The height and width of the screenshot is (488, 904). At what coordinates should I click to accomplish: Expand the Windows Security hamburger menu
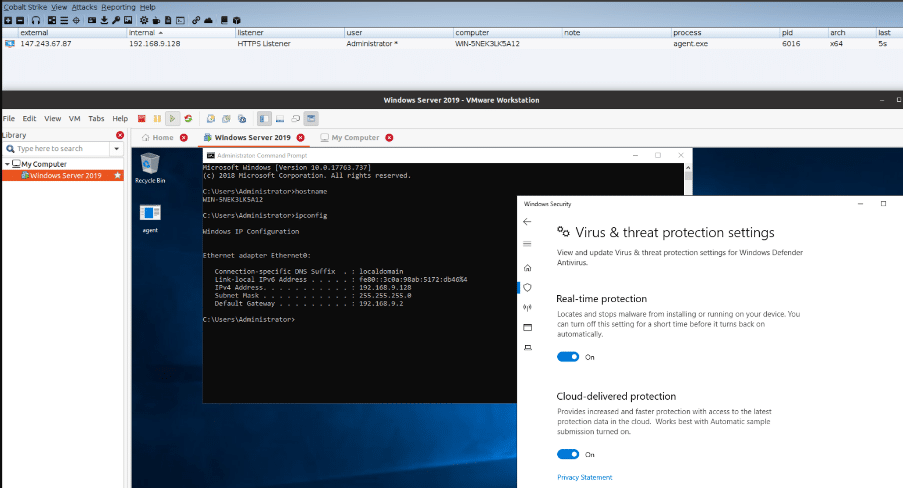pyautogui.click(x=527, y=244)
